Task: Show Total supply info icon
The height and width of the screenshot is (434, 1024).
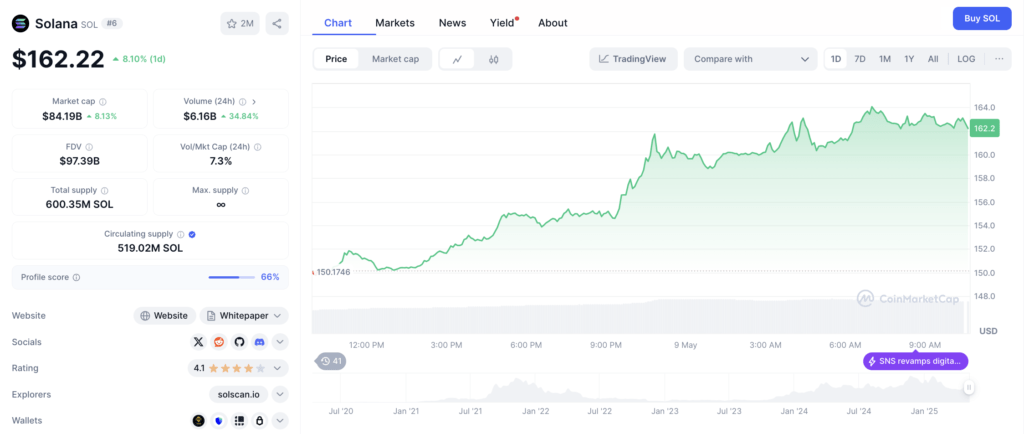Action: pos(105,191)
